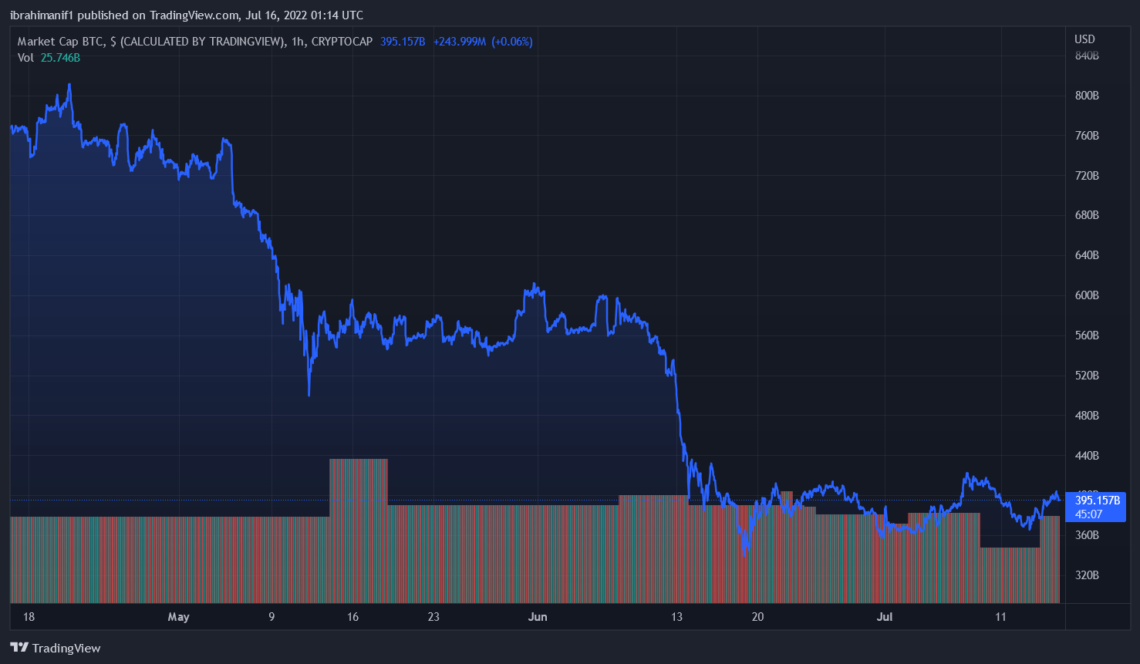The image size is (1140, 664).
Task: Click the TradingView logo icon
Action: click(x=19, y=647)
